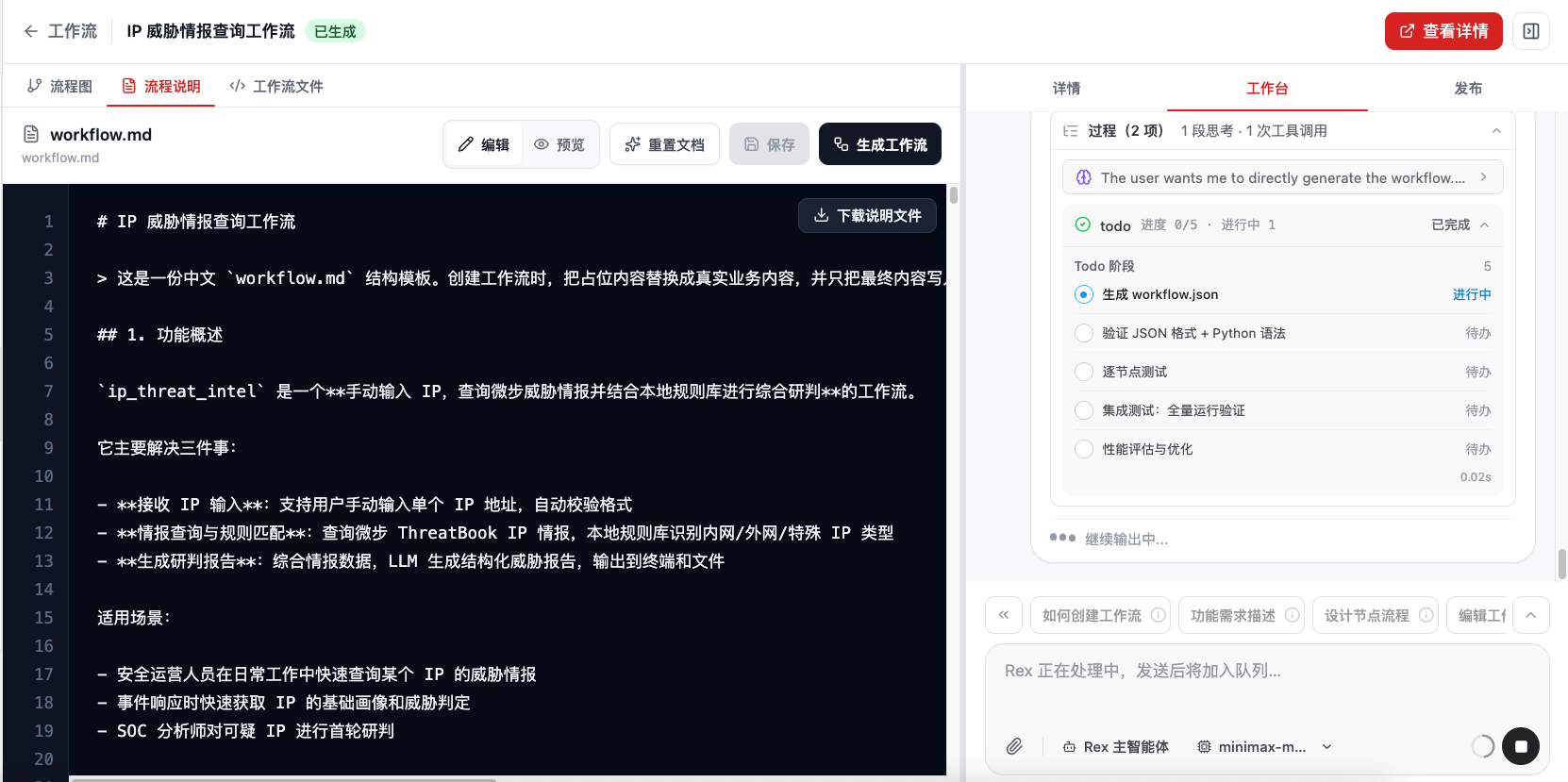The width and height of the screenshot is (1568, 782).
Task: Click the '## 1. 功能概述' heading line
Action: coord(159,334)
